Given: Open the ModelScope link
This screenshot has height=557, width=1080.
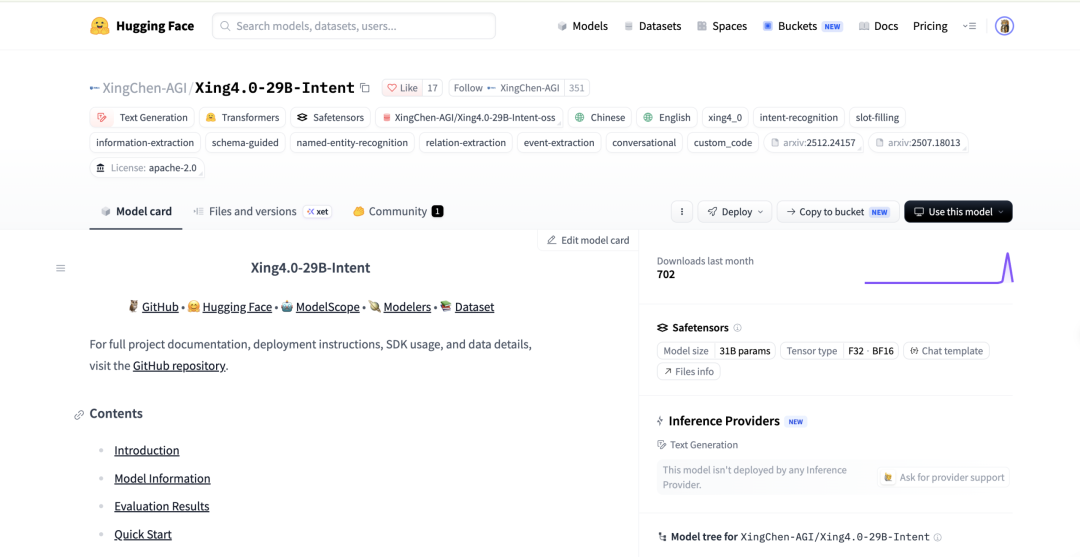Looking at the screenshot, I should click(328, 307).
